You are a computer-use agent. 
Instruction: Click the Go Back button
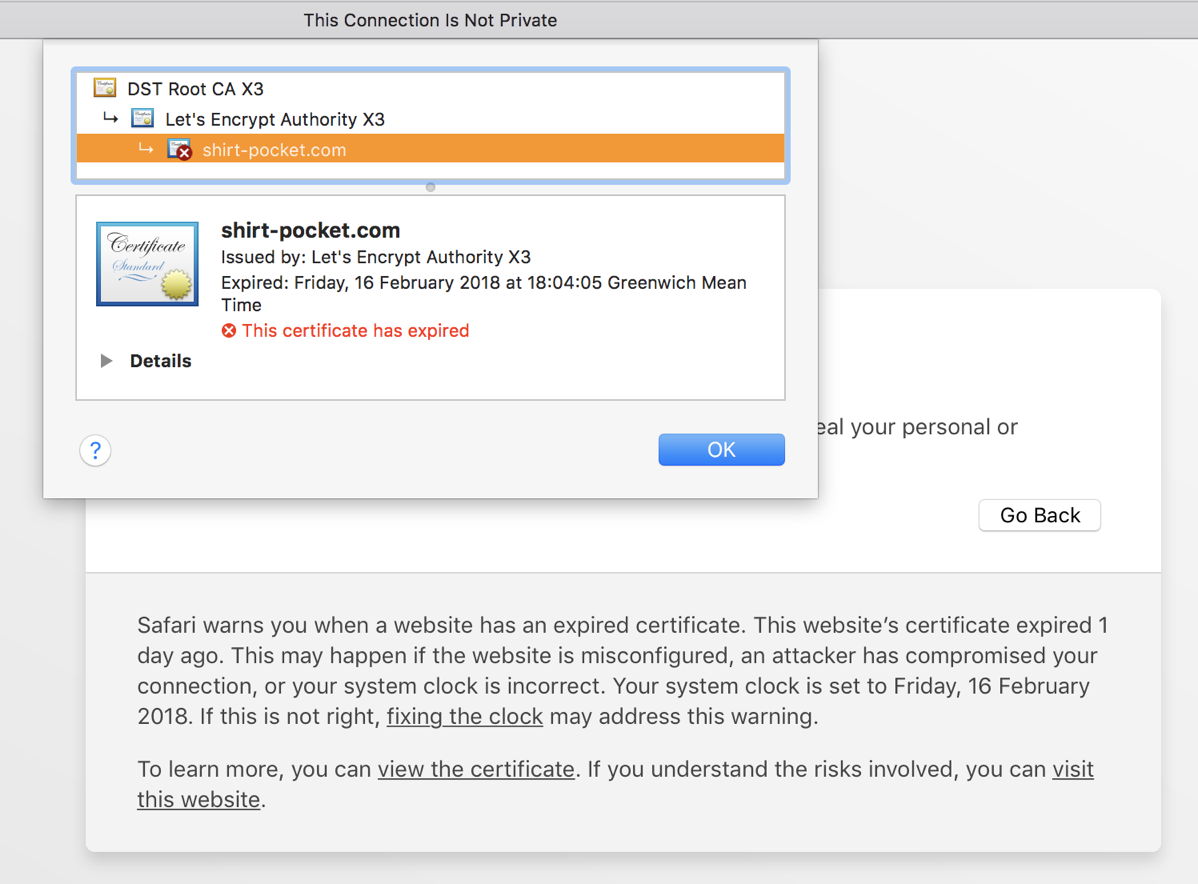pyautogui.click(x=1039, y=515)
